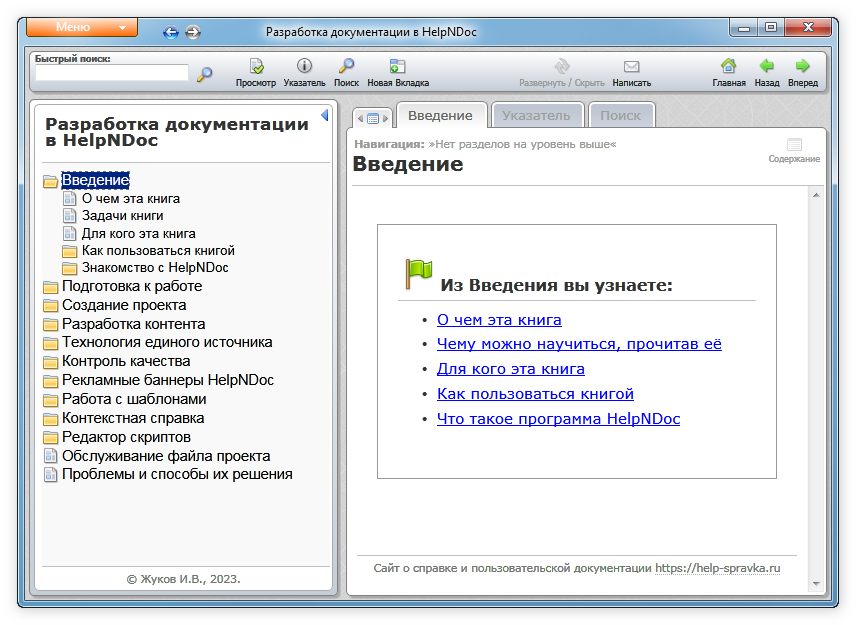Click the Введение folder icon
Image resolution: width=856 pixels, height=625 pixels.
50,181
